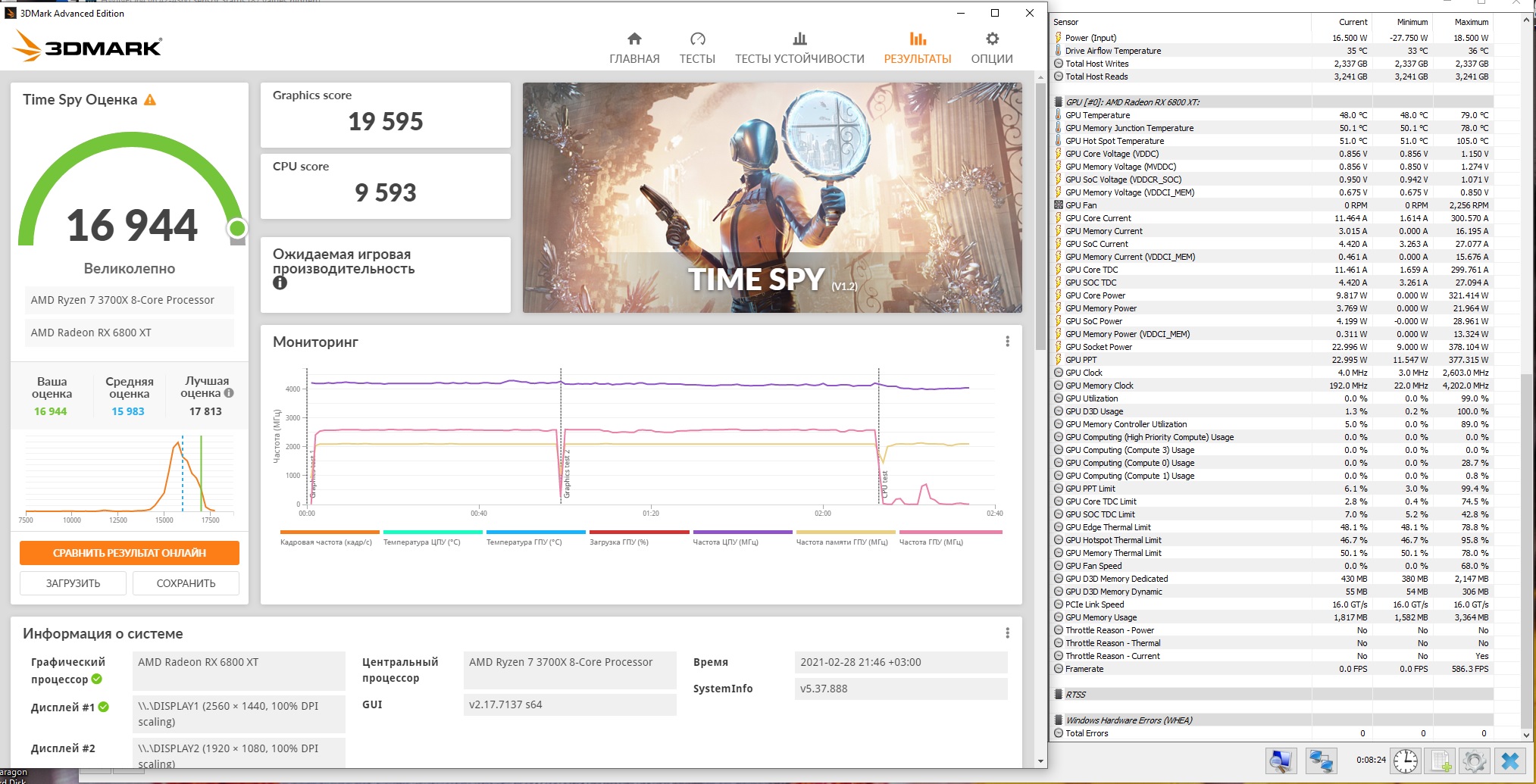Select the Throttle Reason - Current row
The height and width of the screenshot is (784, 1536).
(1273, 656)
